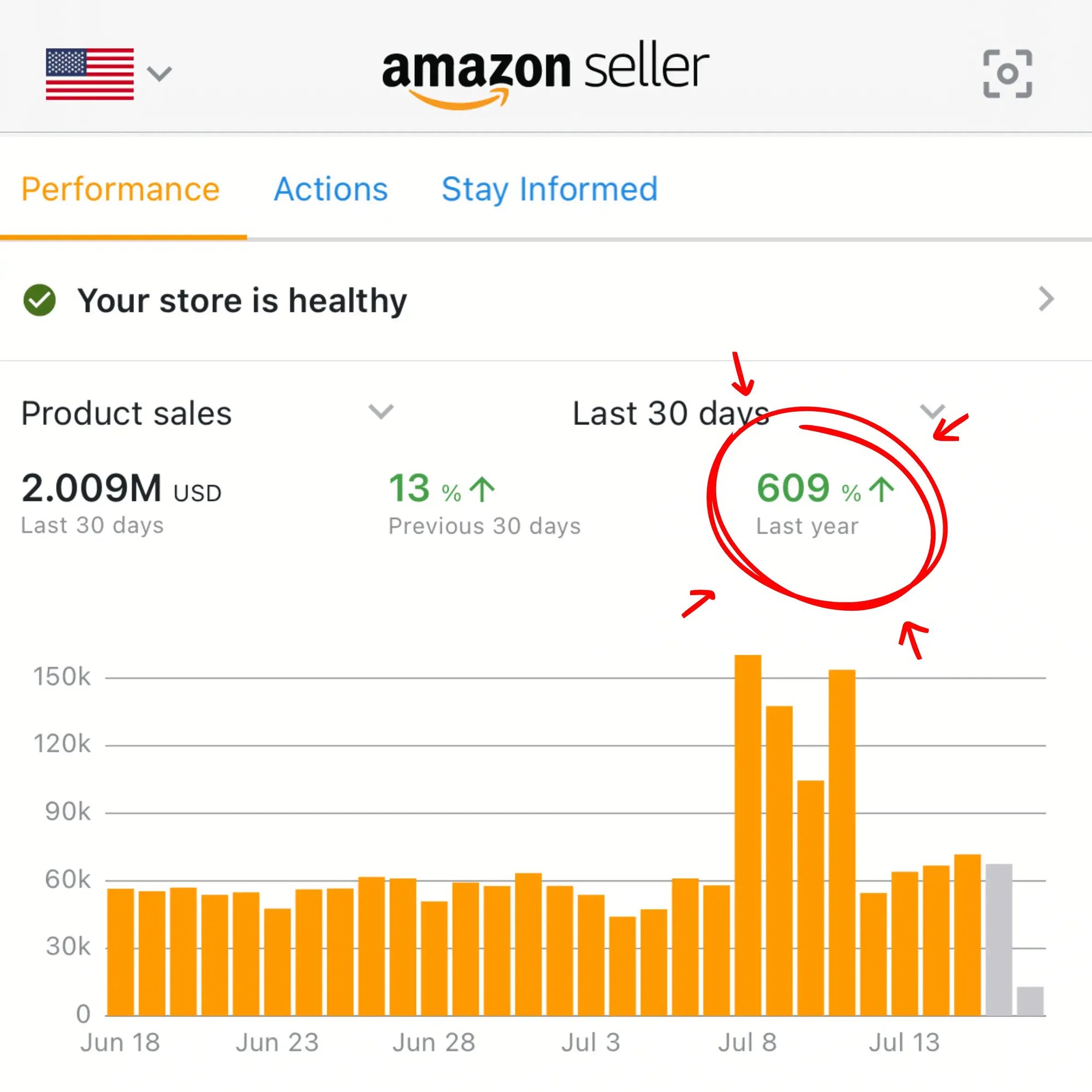1092x1092 pixels.
Task: Click the green store healthy checkmark
Action: [39, 300]
